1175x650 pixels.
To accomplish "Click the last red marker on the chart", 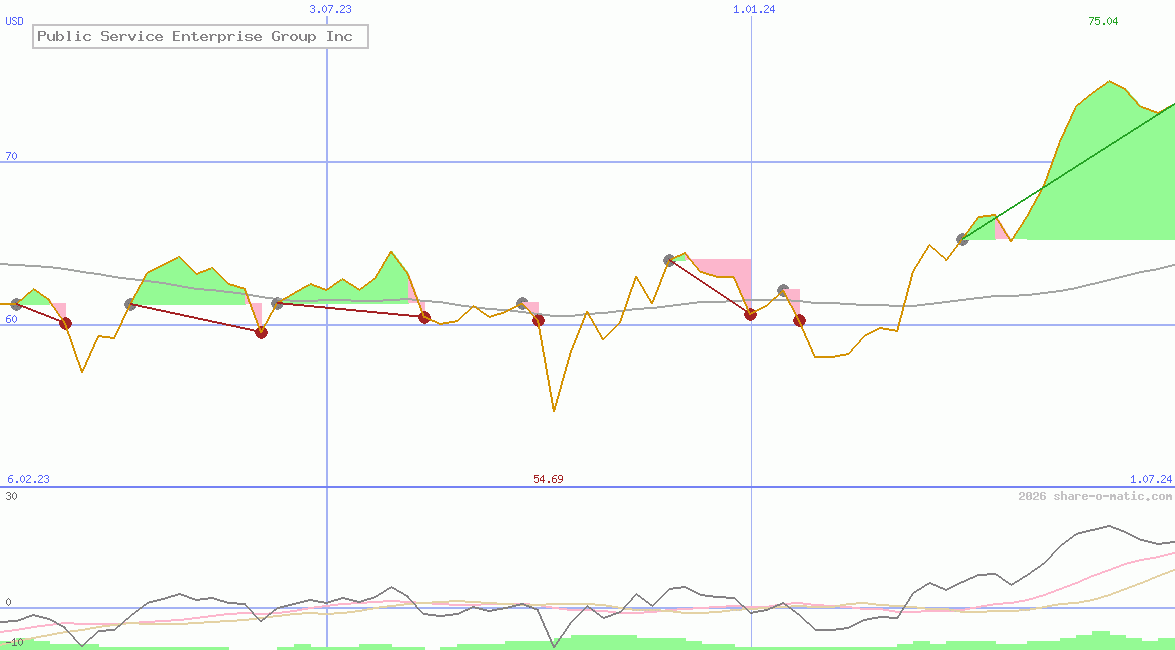I will click(799, 320).
